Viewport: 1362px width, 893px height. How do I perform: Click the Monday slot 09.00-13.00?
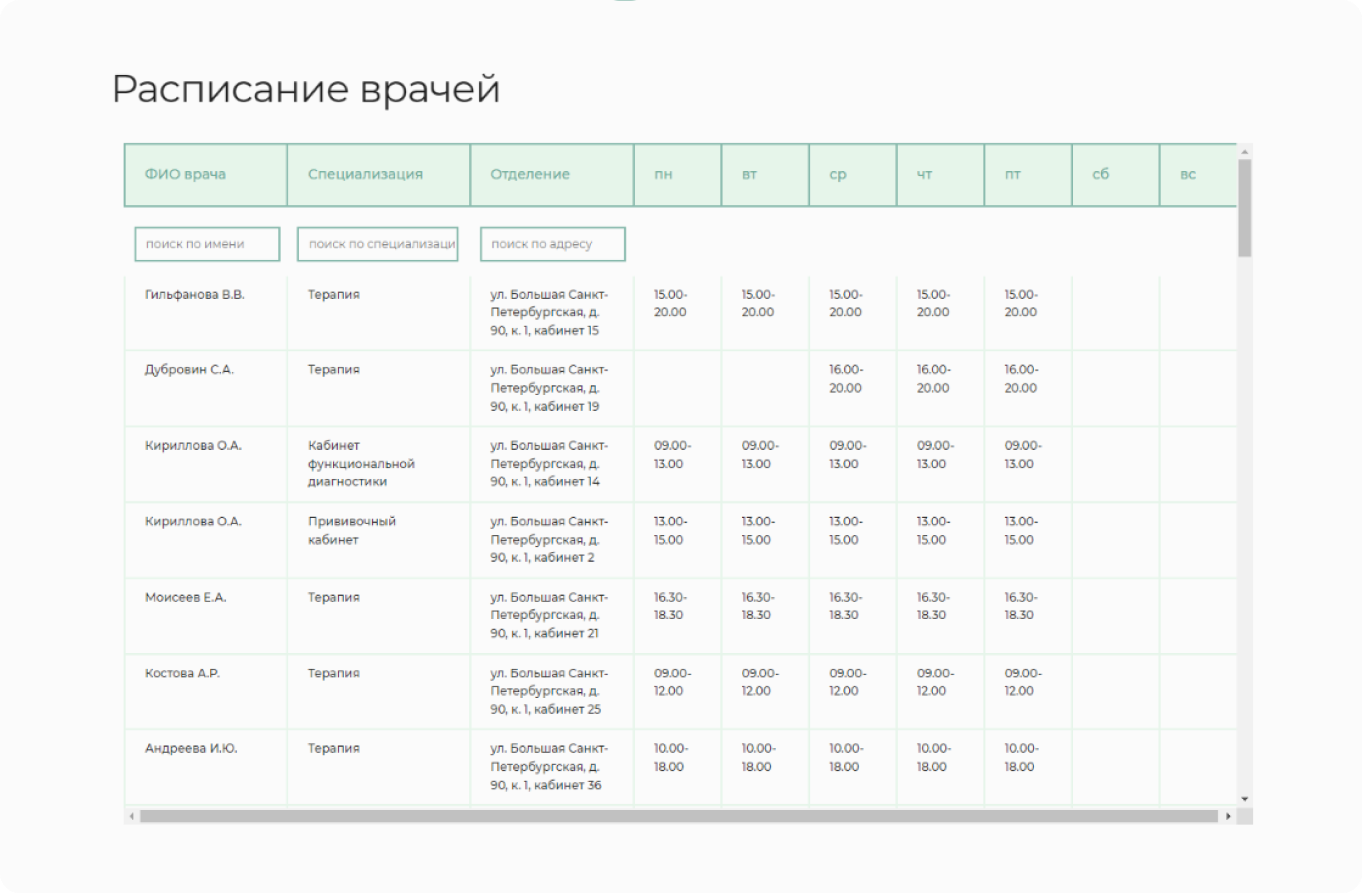(x=672, y=455)
